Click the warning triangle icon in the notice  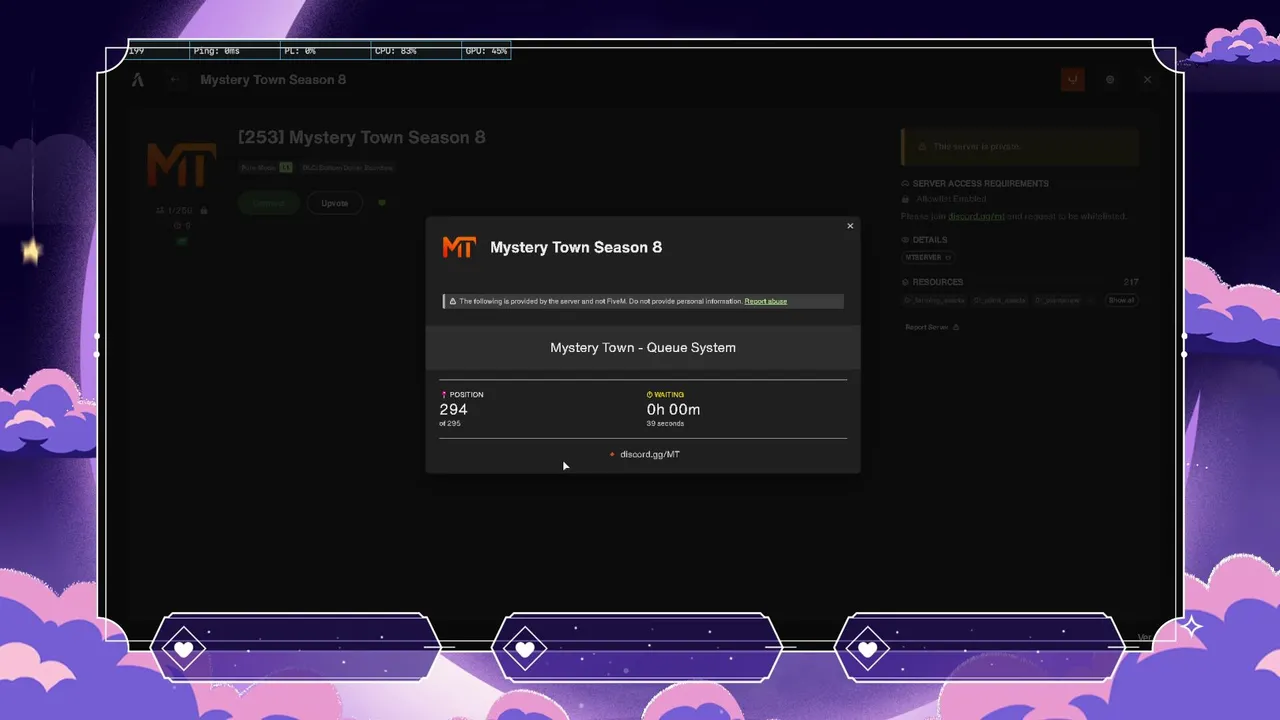(x=452, y=301)
